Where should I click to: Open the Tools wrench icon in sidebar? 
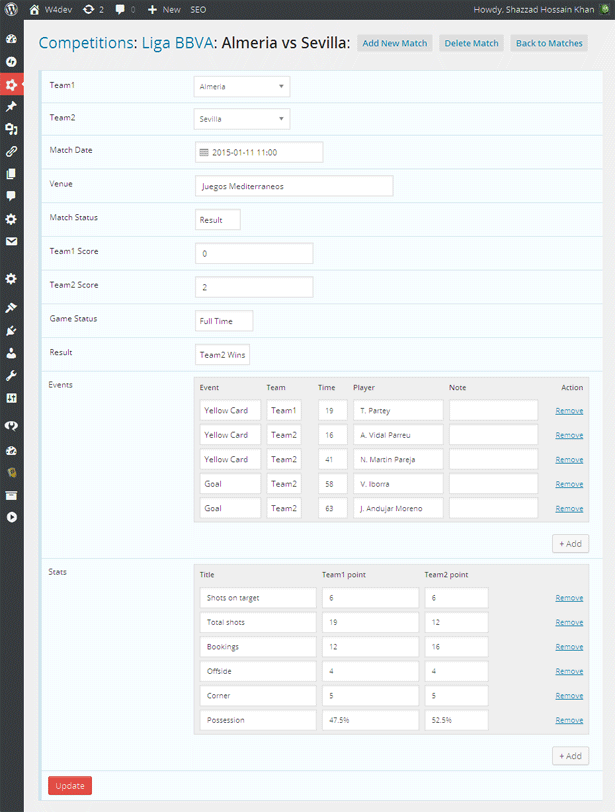(11, 376)
